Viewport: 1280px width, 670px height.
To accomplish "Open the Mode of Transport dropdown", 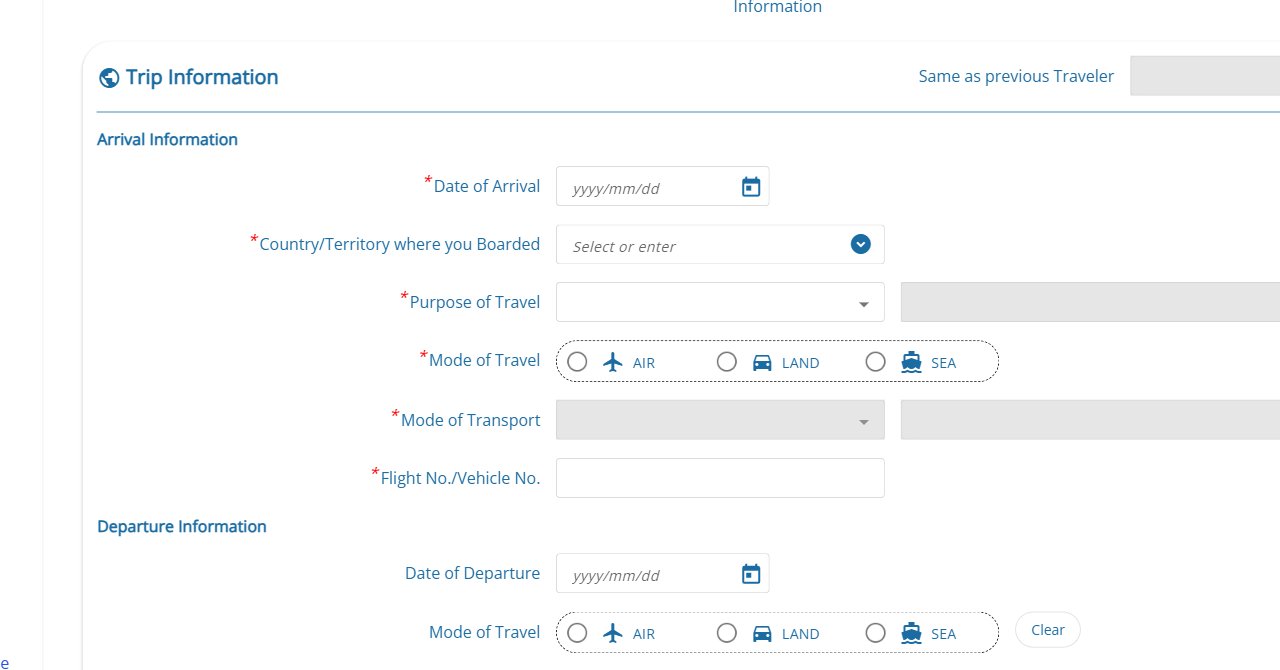I will 862,419.
